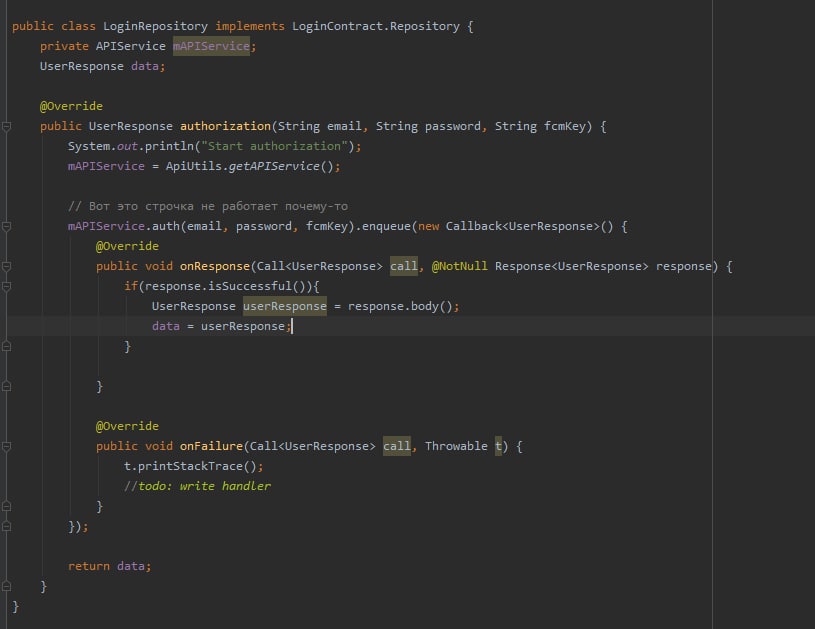
Task: Click highlighted userResponse variable declaration
Action: [285, 306]
